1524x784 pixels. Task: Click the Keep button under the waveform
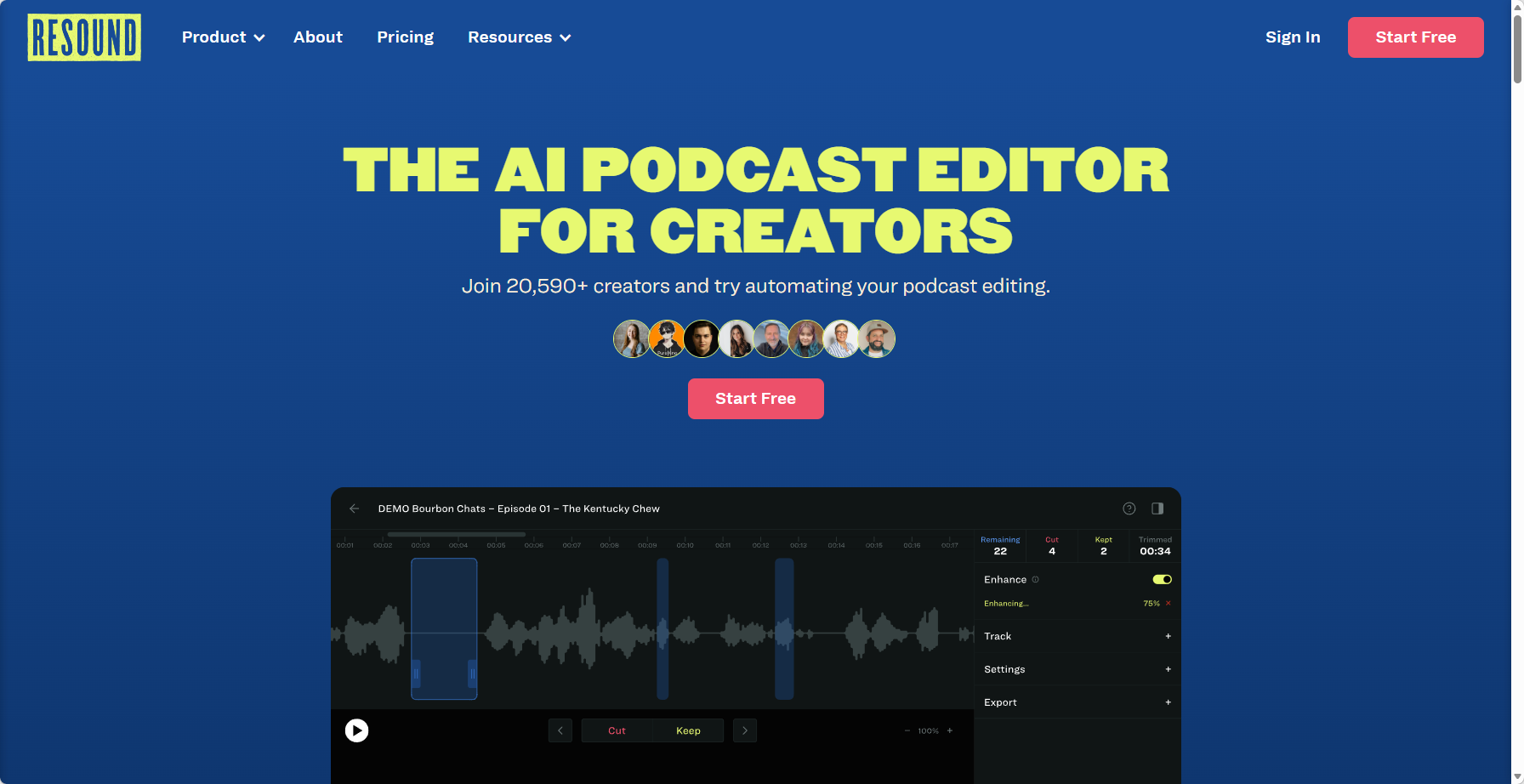pyautogui.click(x=688, y=730)
